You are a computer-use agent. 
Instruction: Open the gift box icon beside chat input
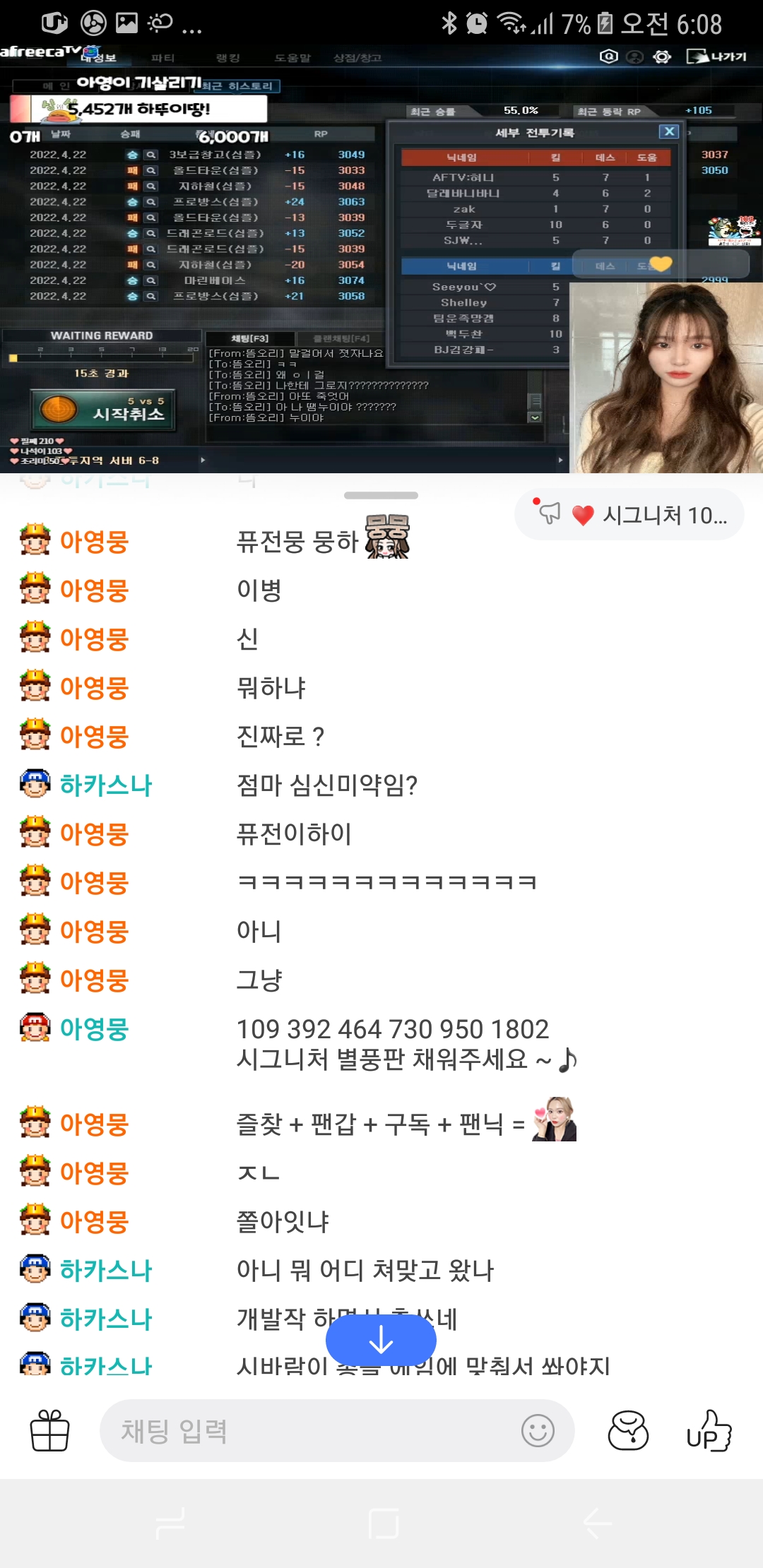(49, 1430)
